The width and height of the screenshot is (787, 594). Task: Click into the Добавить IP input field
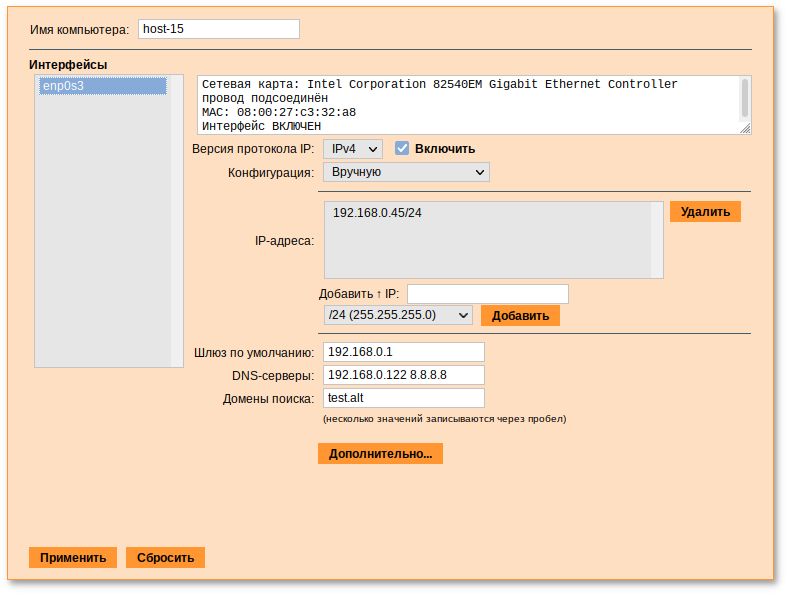click(x=487, y=294)
